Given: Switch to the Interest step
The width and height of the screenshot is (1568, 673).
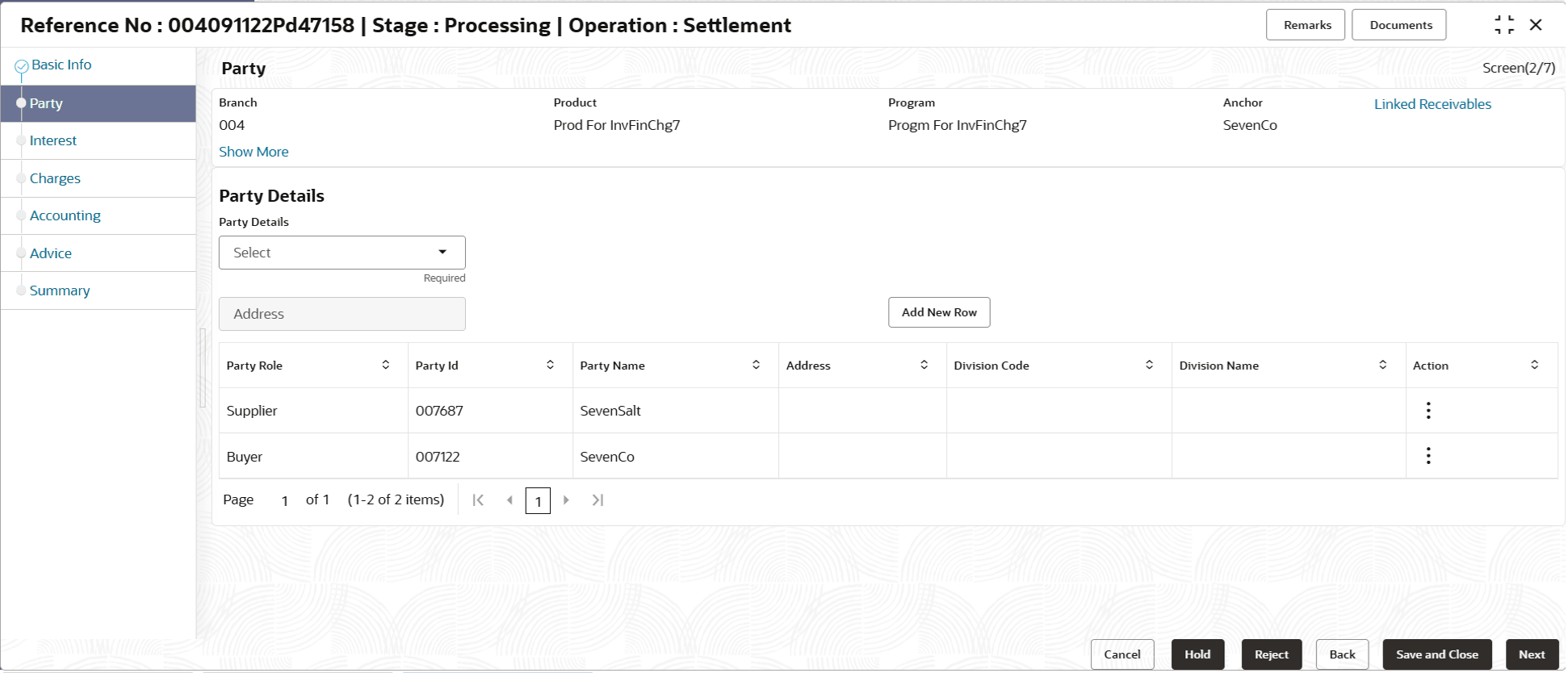Looking at the screenshot, I should 53,140.
